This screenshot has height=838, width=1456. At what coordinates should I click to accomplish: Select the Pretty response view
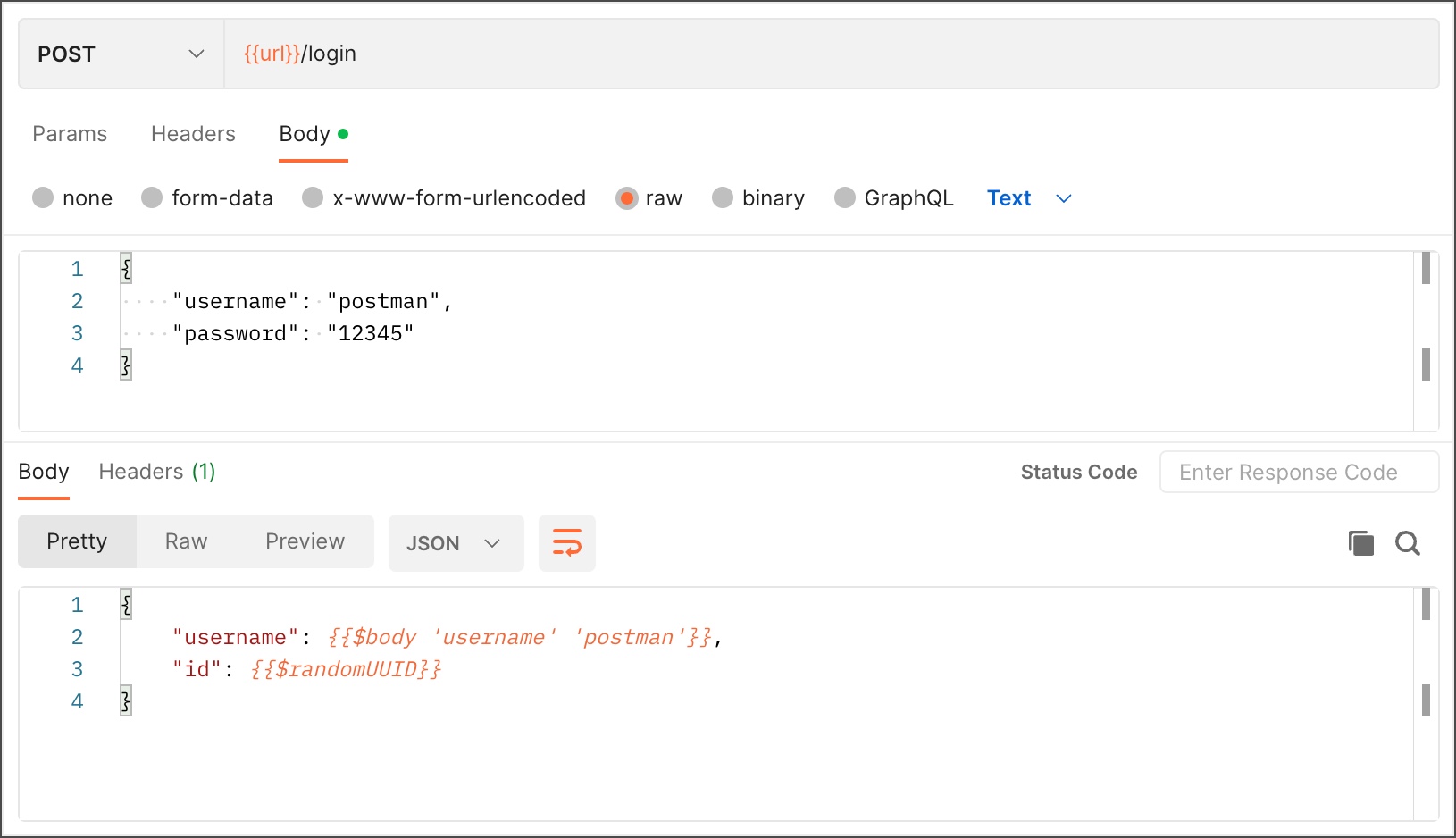point(77,541)
